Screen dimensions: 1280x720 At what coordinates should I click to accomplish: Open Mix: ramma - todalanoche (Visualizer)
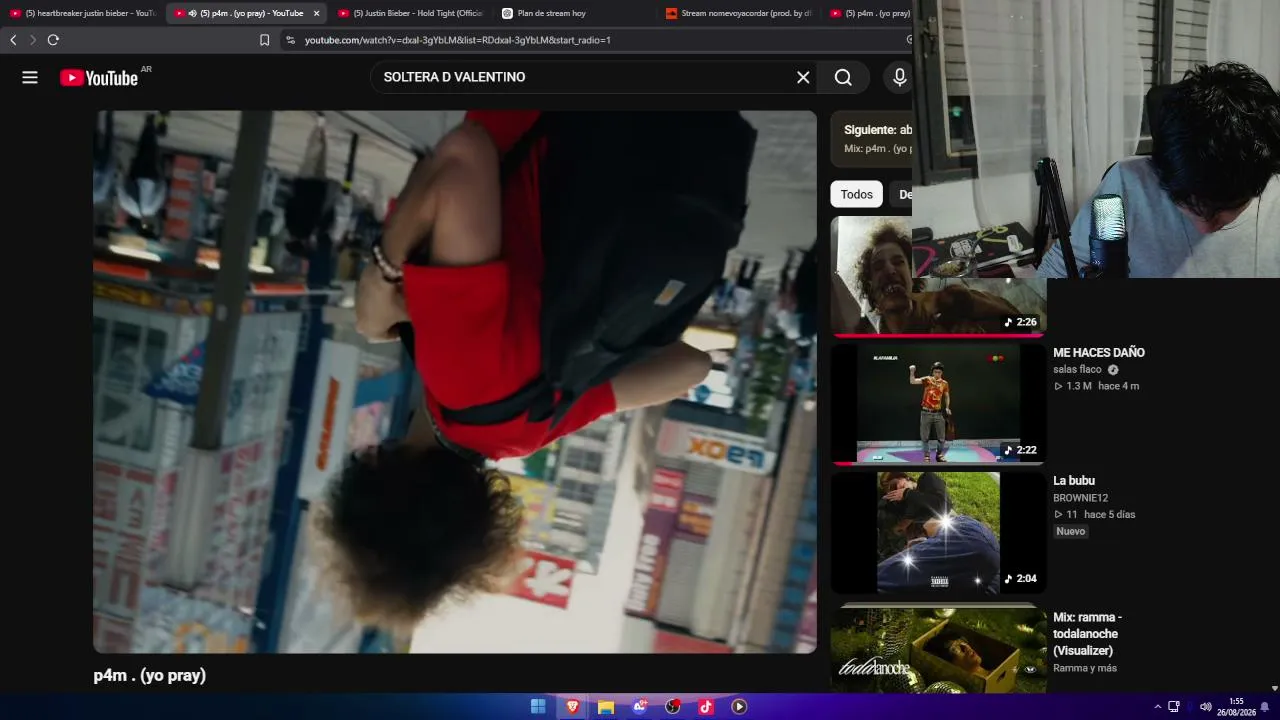pyautogui.click(x=1087, y=634)
